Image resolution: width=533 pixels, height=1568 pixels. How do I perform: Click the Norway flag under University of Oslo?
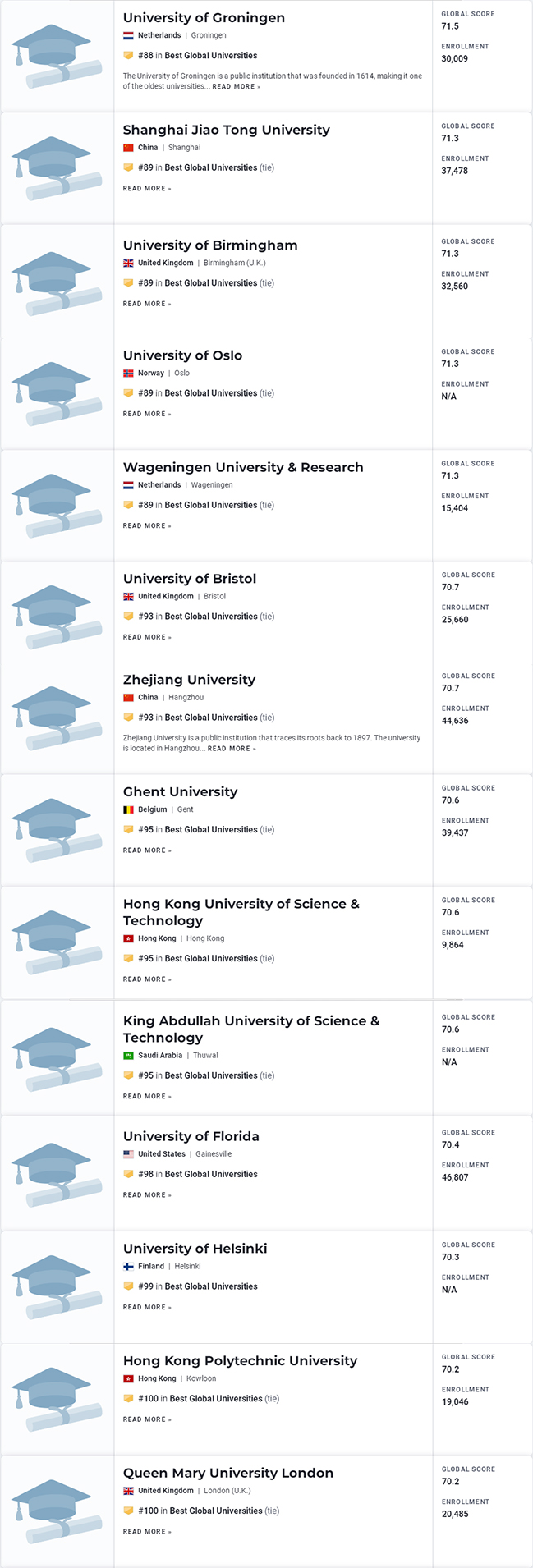pyautogui.click(x=128, y=374)
